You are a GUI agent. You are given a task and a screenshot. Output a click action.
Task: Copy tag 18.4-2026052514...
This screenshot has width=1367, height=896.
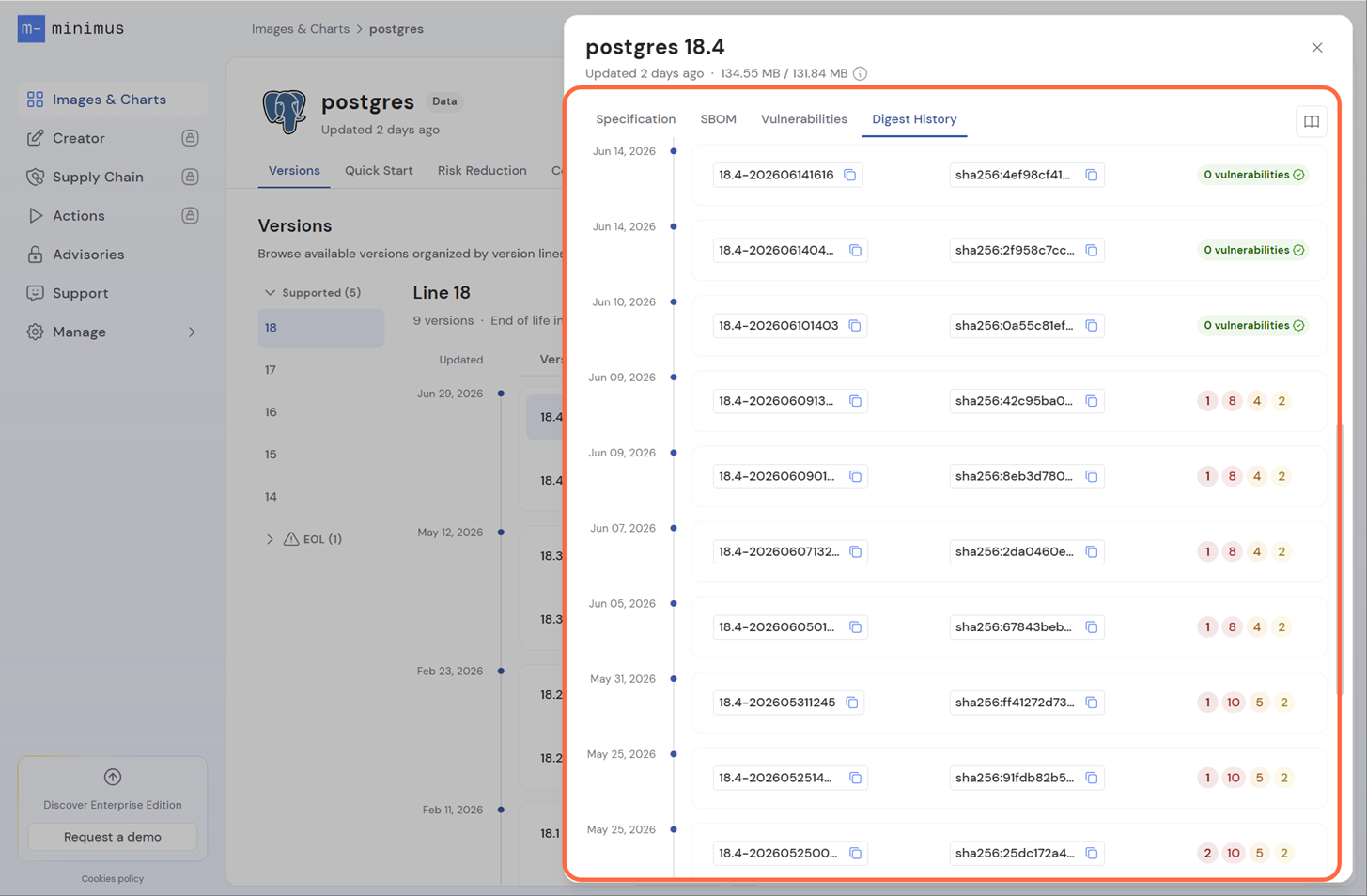[x=856, y=778]
